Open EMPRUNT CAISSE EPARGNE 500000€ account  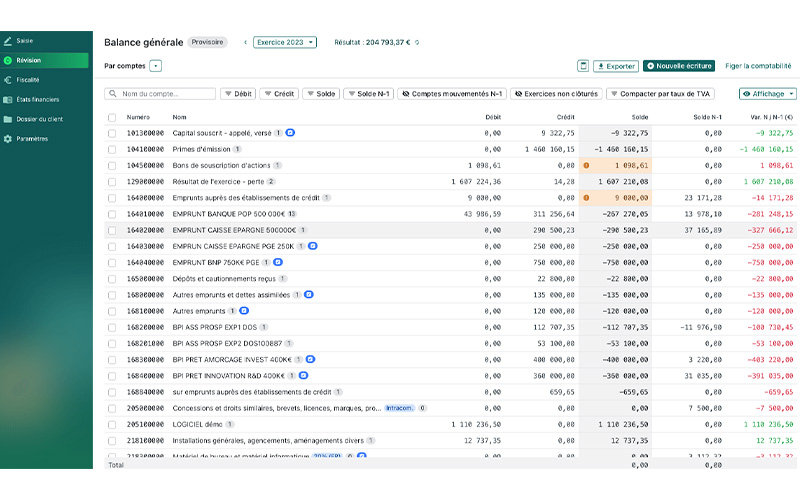click(234, 230)
